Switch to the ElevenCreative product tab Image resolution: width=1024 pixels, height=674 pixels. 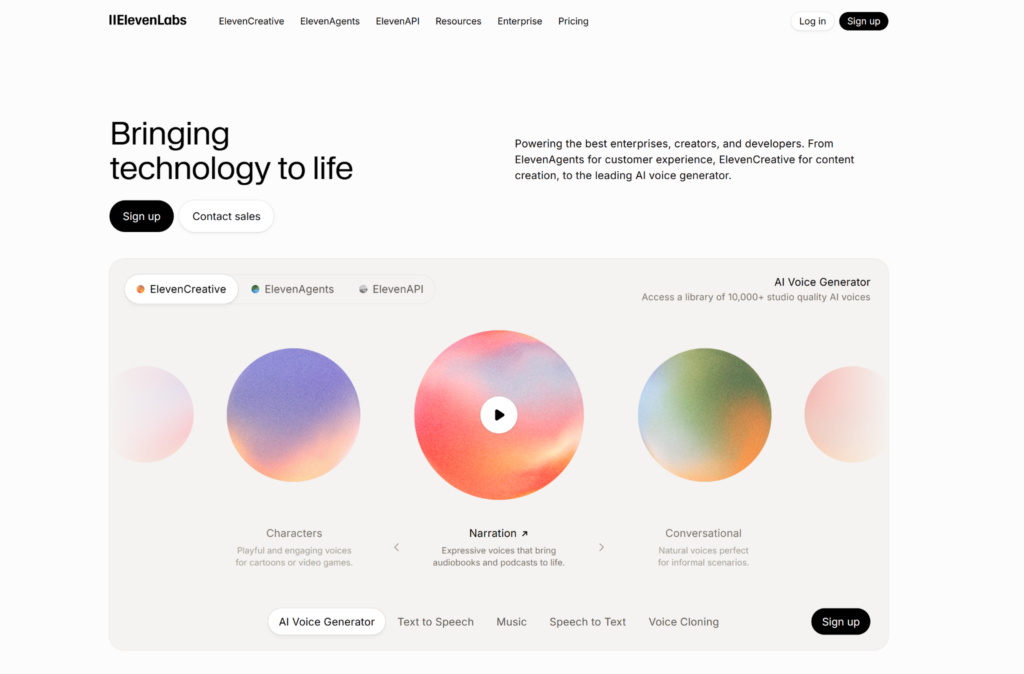click(181, 289)
